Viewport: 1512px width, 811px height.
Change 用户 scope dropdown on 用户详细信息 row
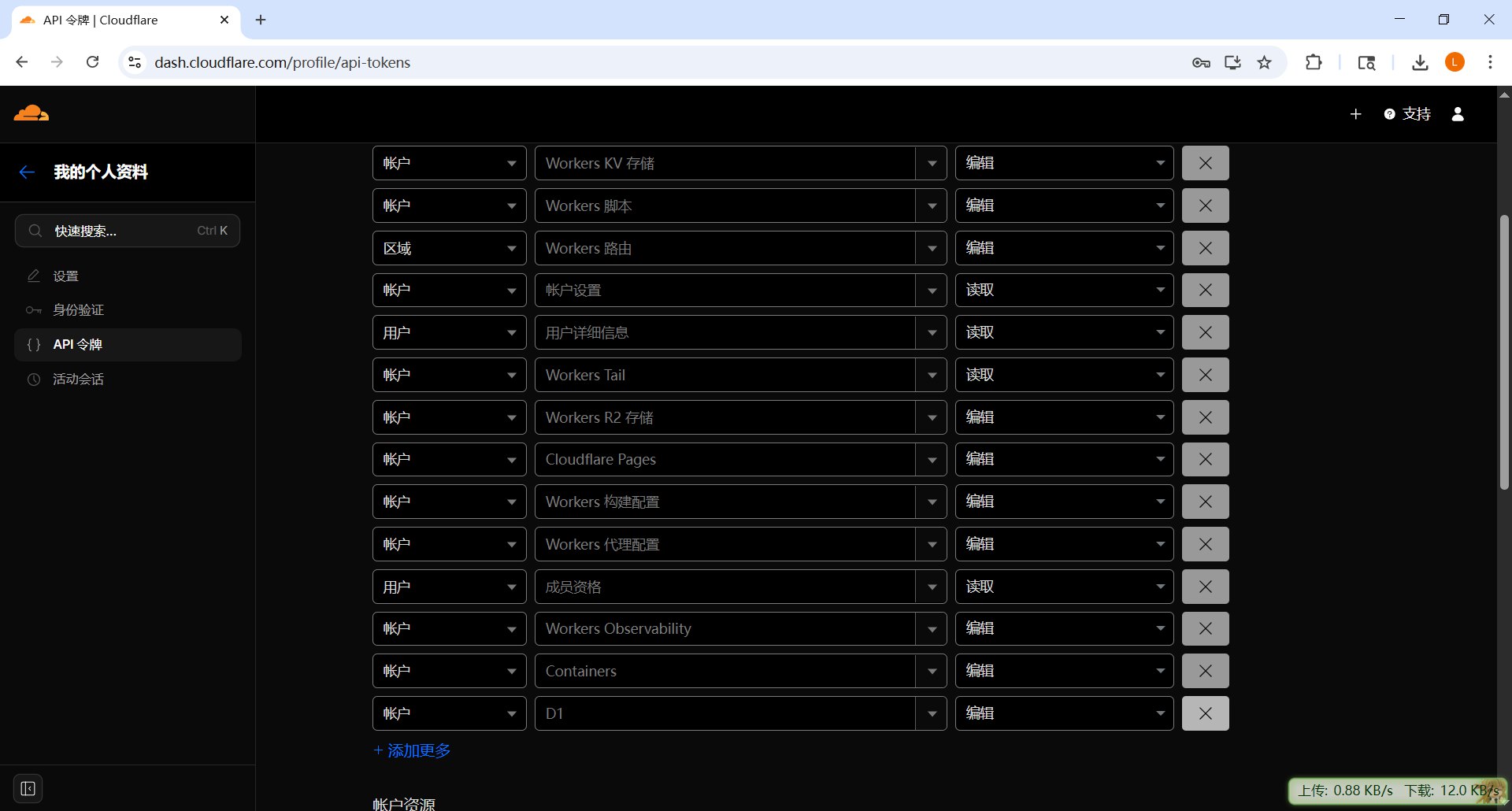[449, 332]
